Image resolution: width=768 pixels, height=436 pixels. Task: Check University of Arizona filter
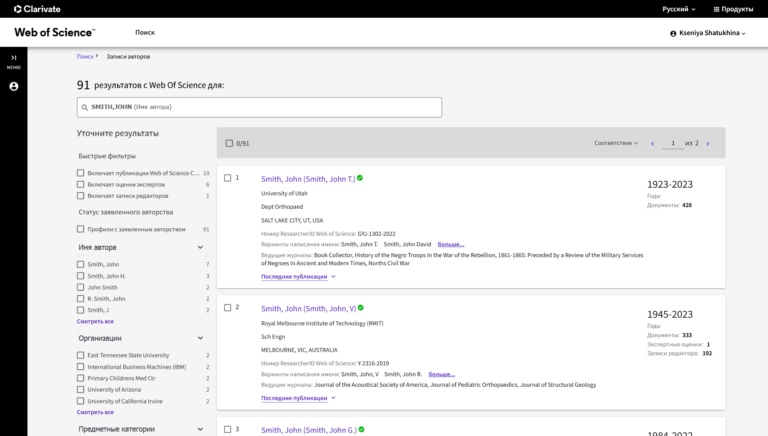[80, 389]
